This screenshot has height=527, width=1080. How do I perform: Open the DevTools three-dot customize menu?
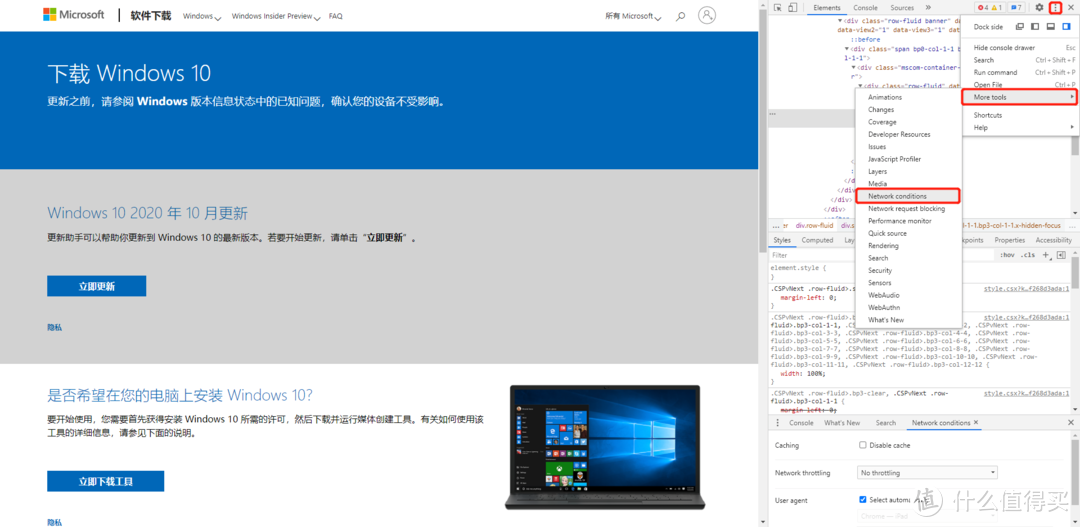click(x=1055, y=8)
